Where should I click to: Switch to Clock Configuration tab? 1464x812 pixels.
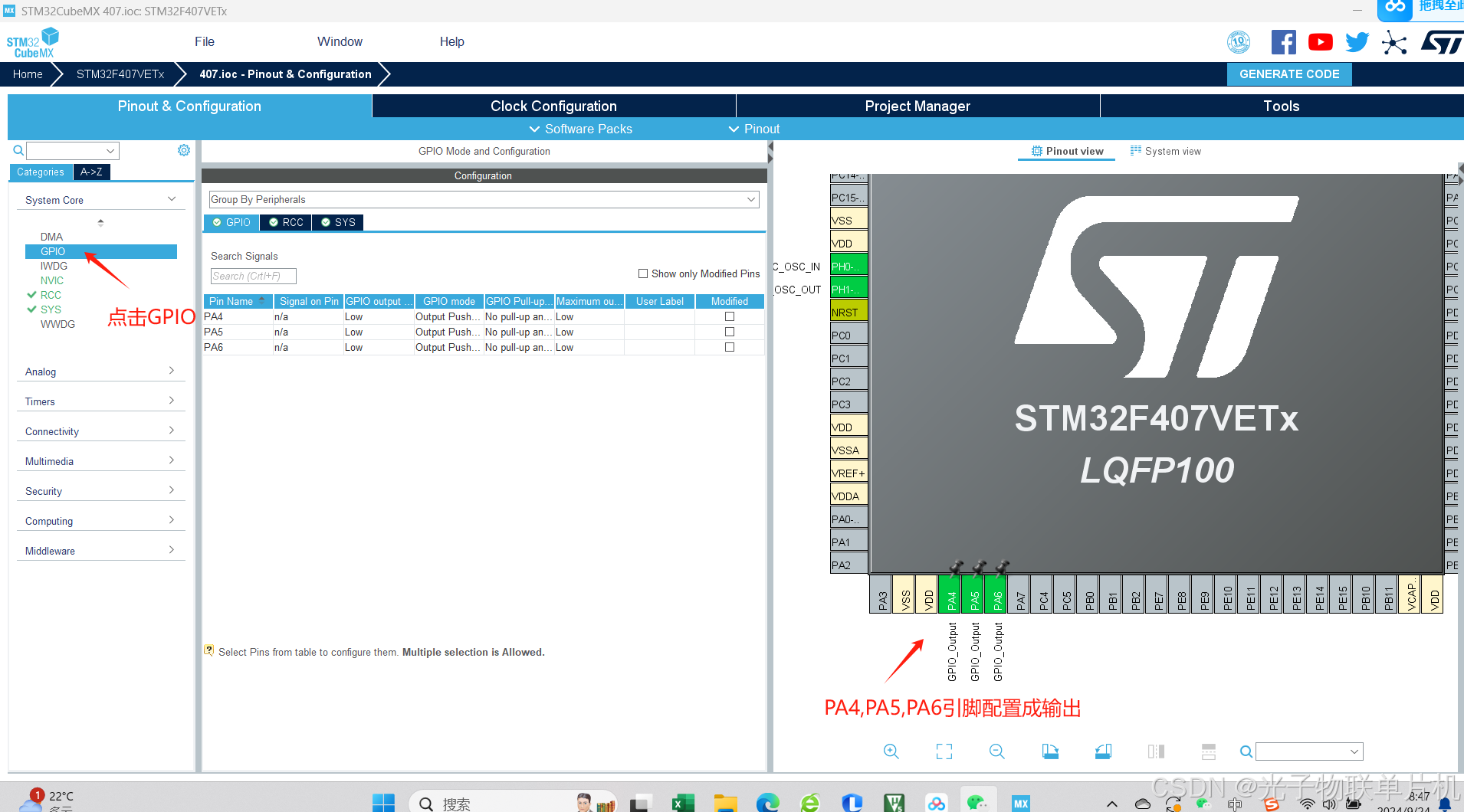point(553,106)
